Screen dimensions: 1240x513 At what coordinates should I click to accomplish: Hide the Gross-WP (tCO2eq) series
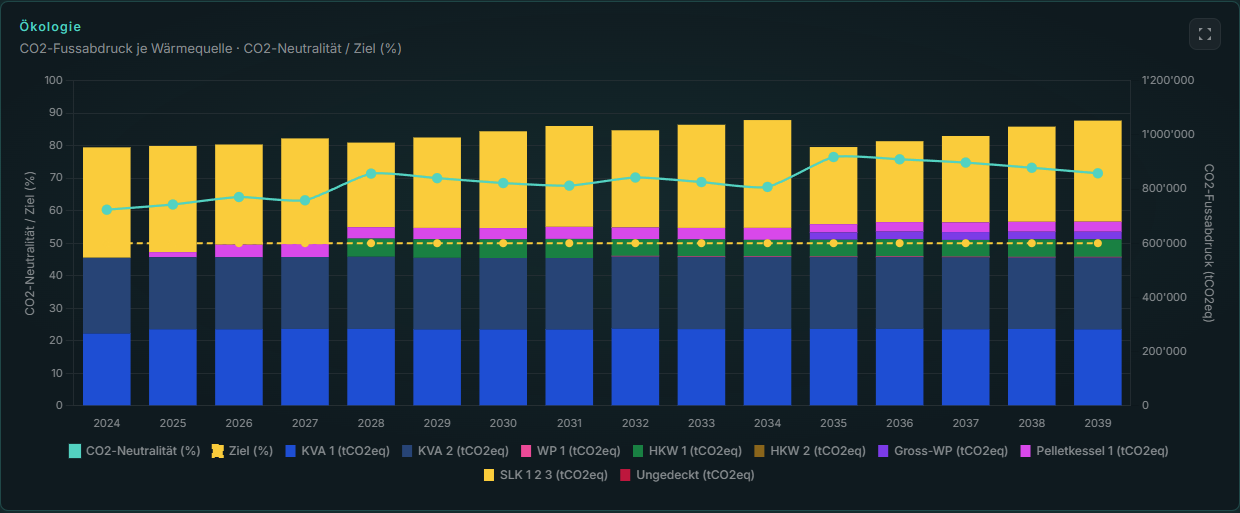click(942, 451)
